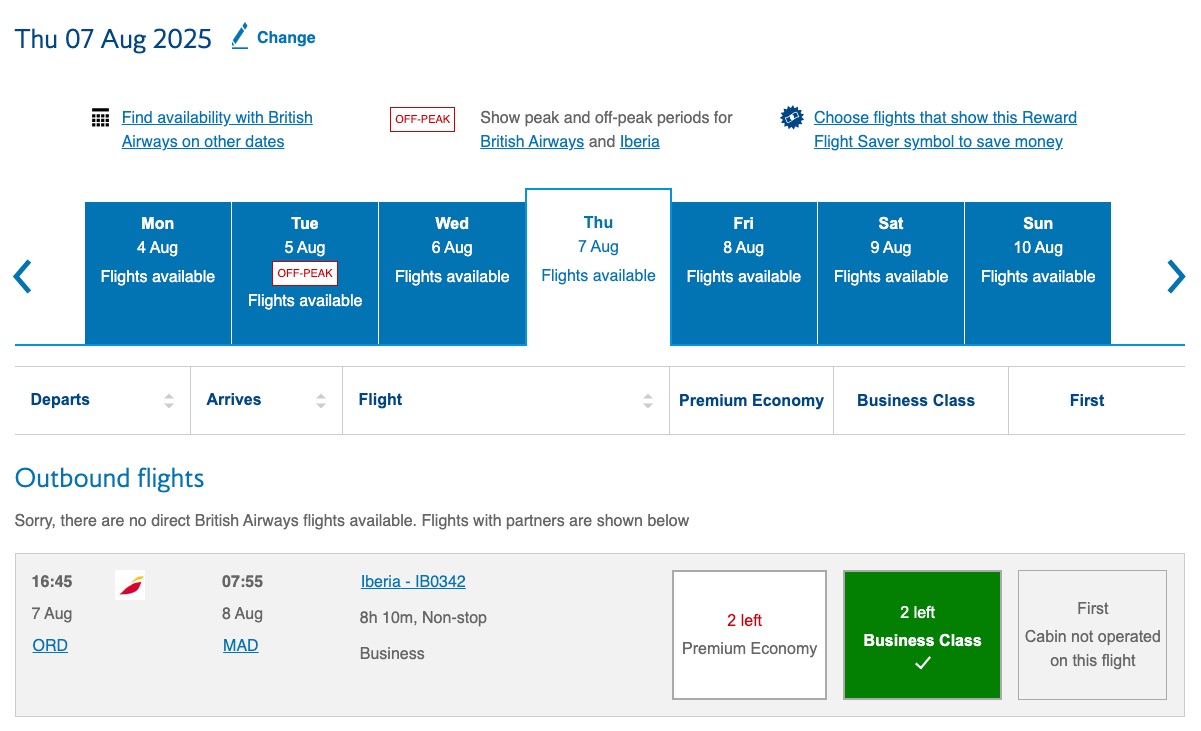
Task: Sort using the Flight column sort arrows
Action: pyautogui.click(x=648, y=399)
